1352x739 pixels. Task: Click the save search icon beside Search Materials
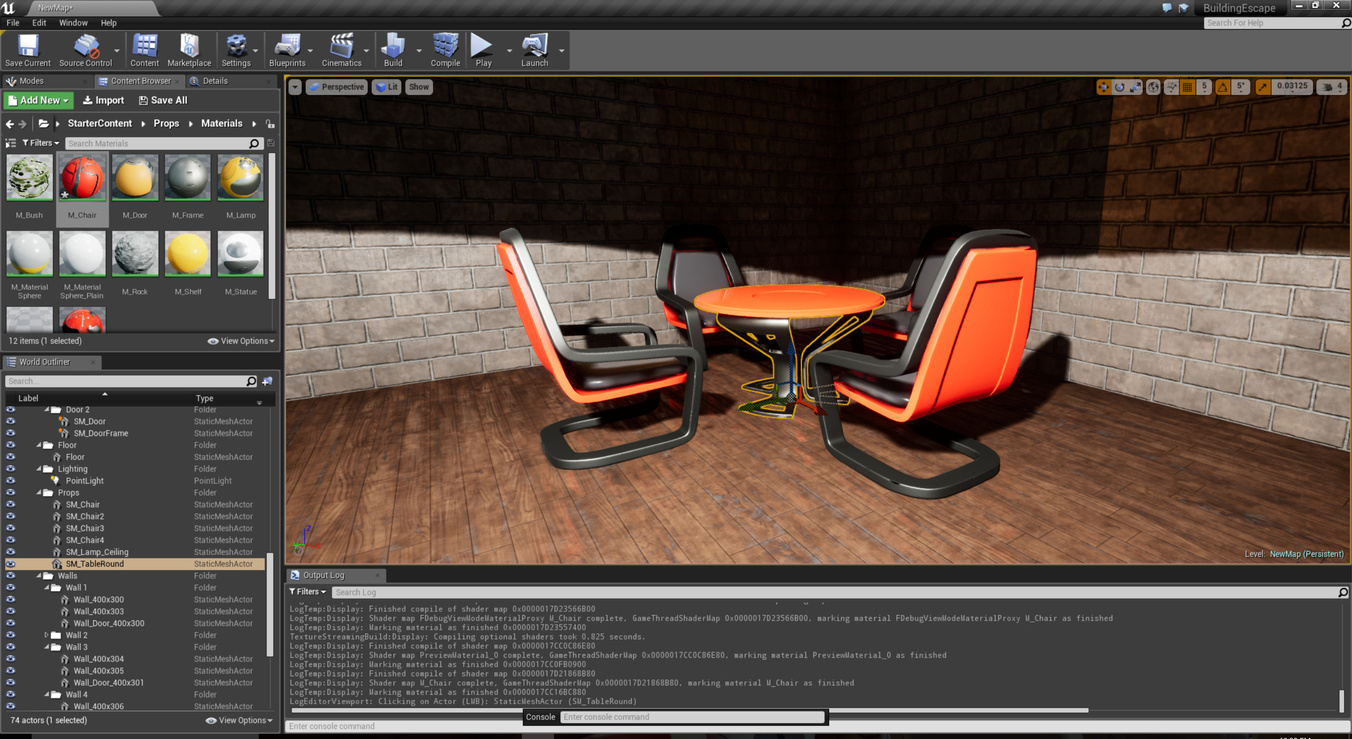271,143
